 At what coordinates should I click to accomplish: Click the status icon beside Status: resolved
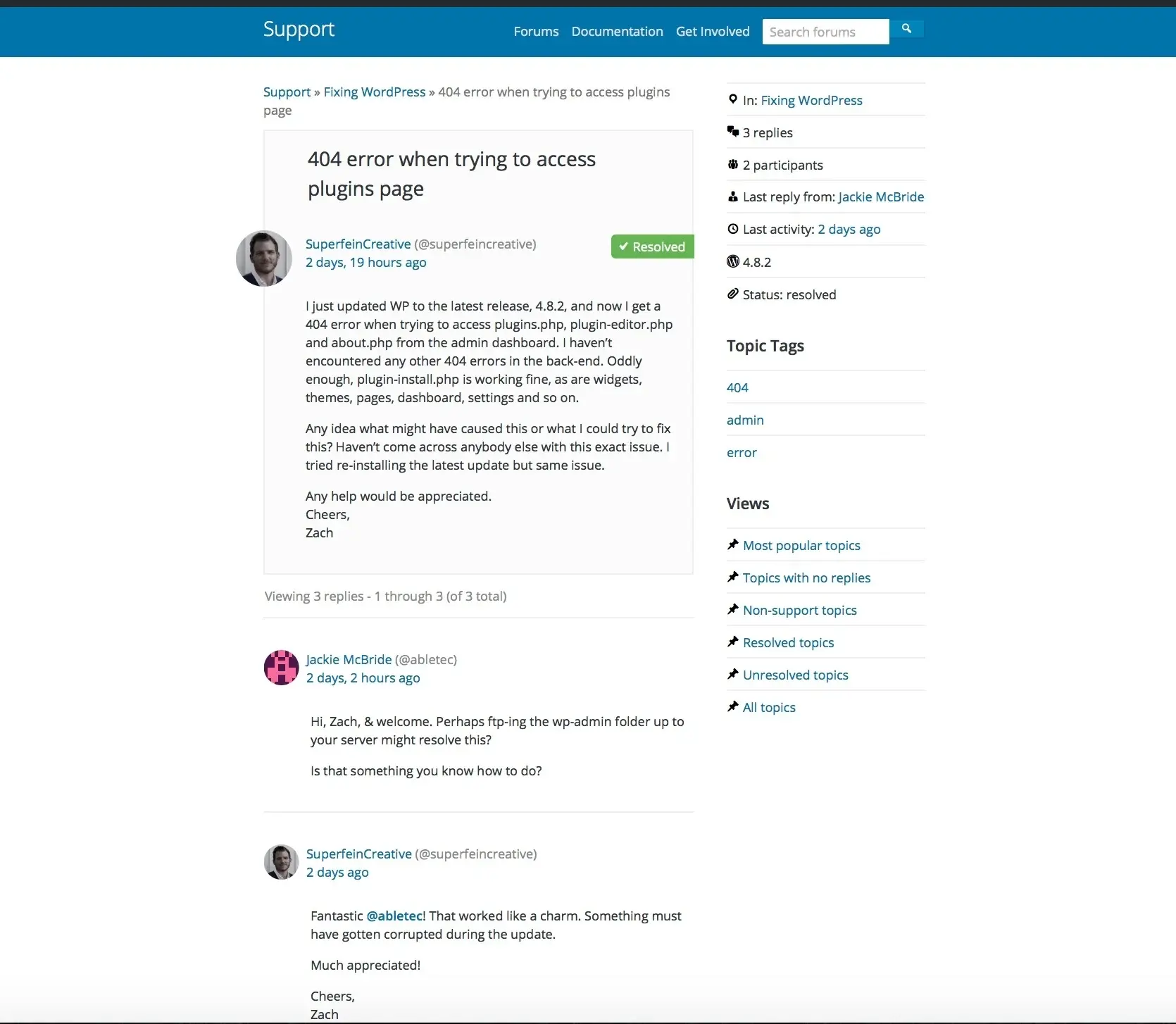click(733, 294)
